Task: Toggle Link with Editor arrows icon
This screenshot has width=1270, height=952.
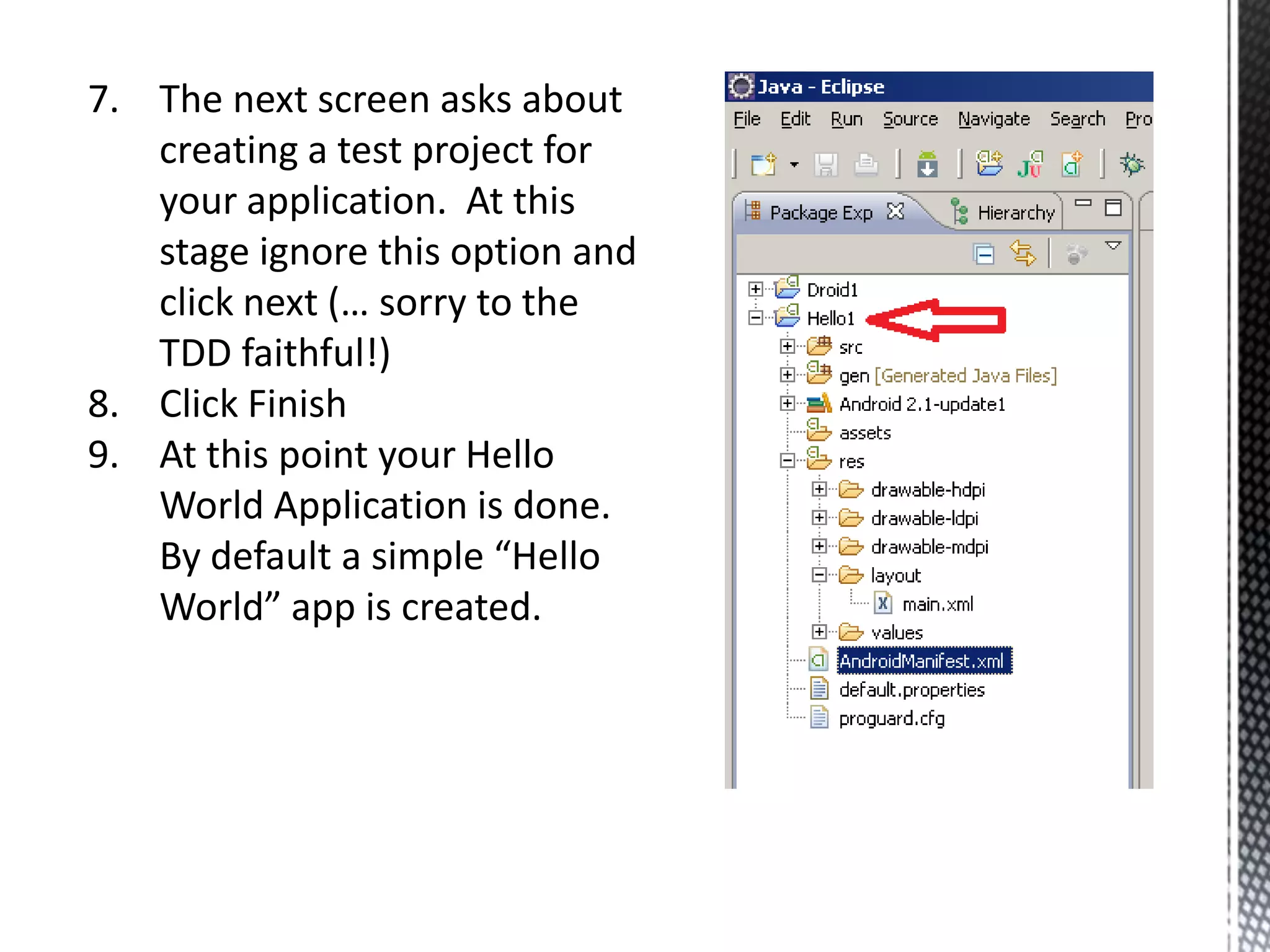Action: (1023, 253)
